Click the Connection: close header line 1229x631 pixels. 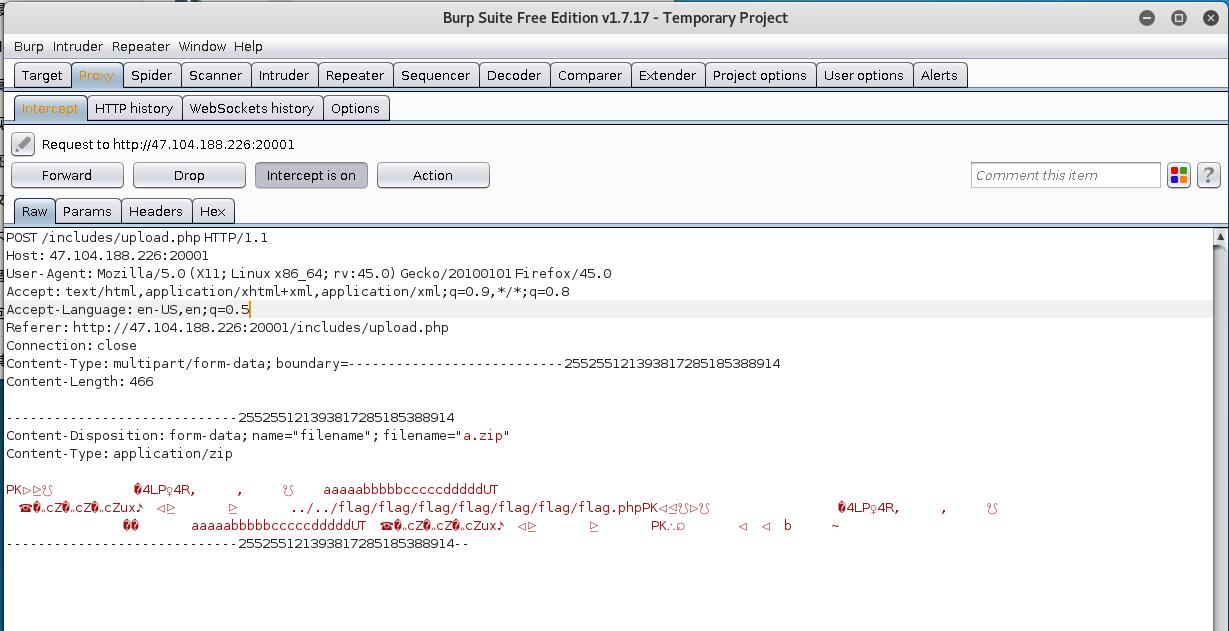point(72,346)
